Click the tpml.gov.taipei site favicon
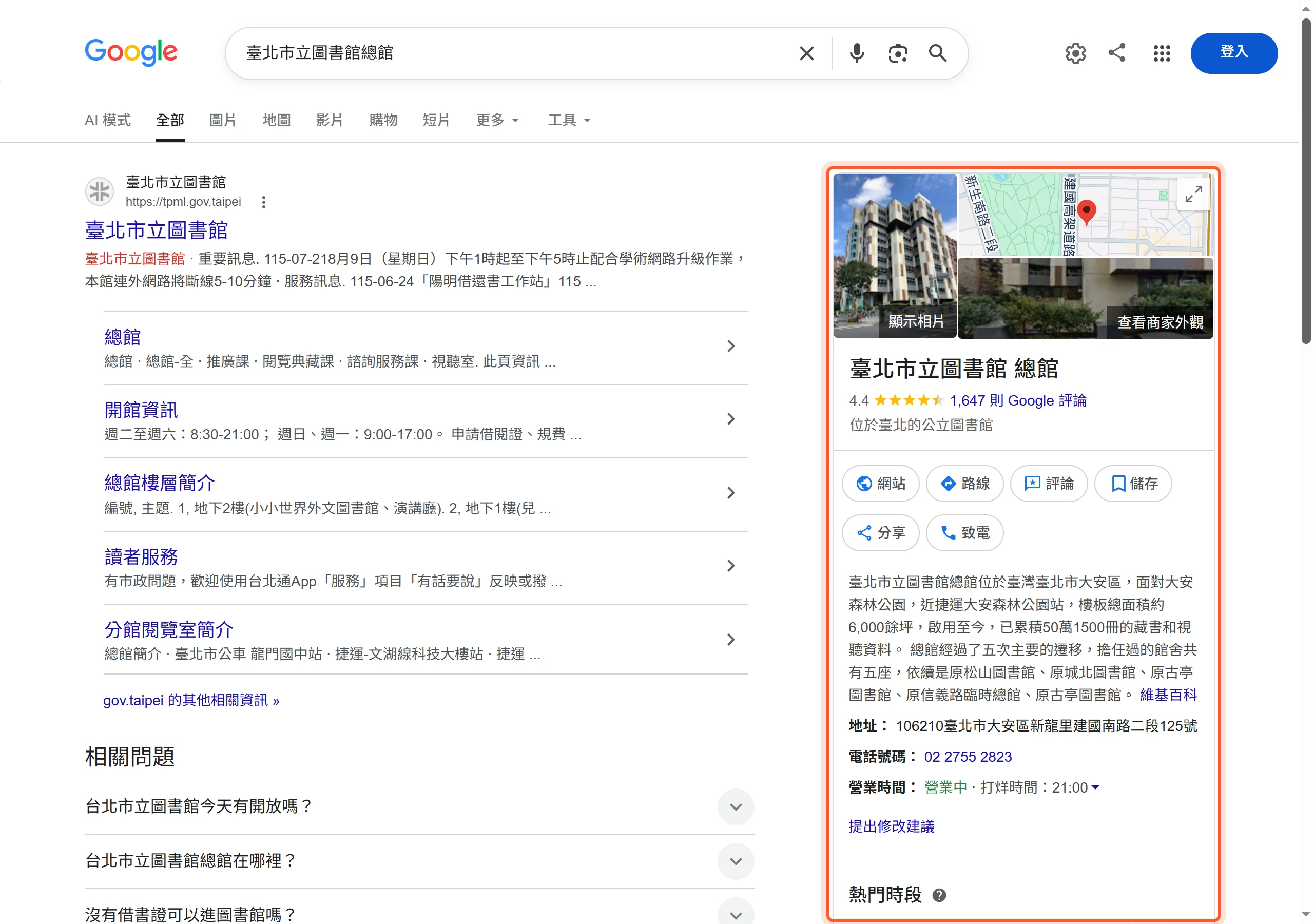Image resolution: width=1314 pixels, height=924 pixels. (x=100, y=191)
